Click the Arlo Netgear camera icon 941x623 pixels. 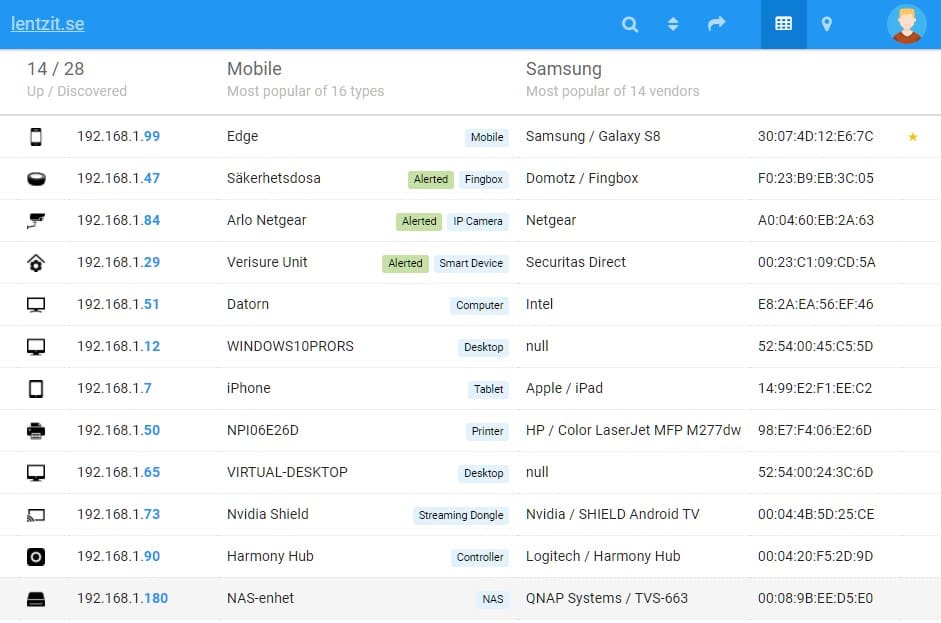point(36,221)
